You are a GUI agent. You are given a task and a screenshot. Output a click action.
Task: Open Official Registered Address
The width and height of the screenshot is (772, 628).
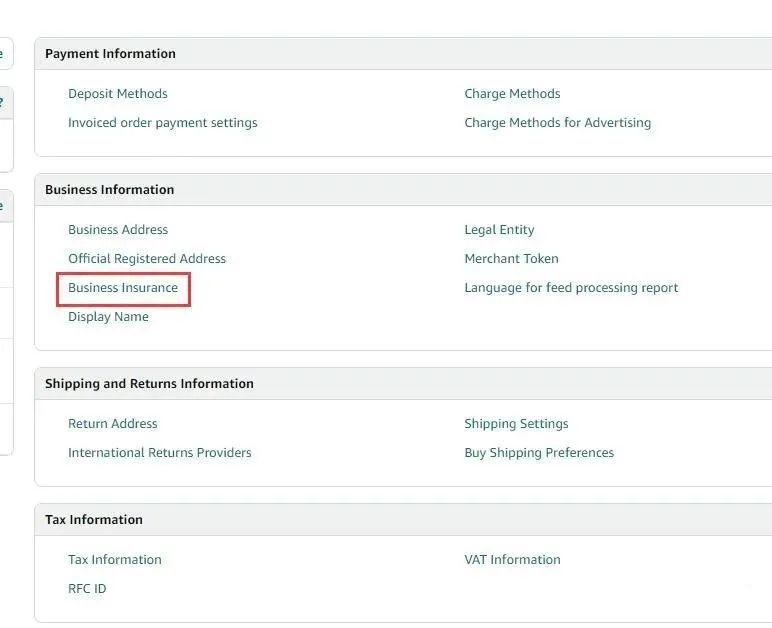pyautogui.click(x=147, y=258)
